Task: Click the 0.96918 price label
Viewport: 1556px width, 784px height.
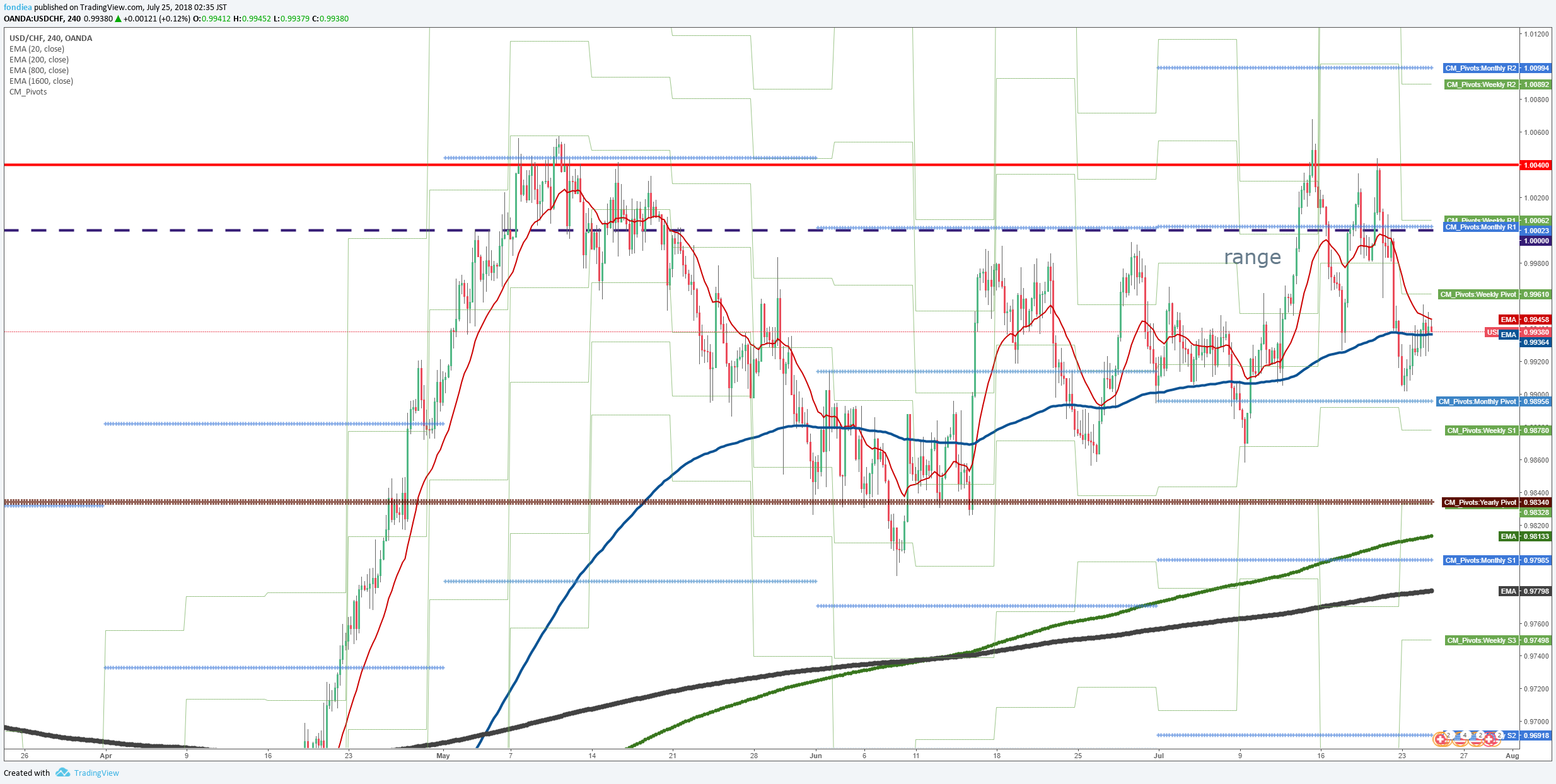Action: pos(1536,735)
